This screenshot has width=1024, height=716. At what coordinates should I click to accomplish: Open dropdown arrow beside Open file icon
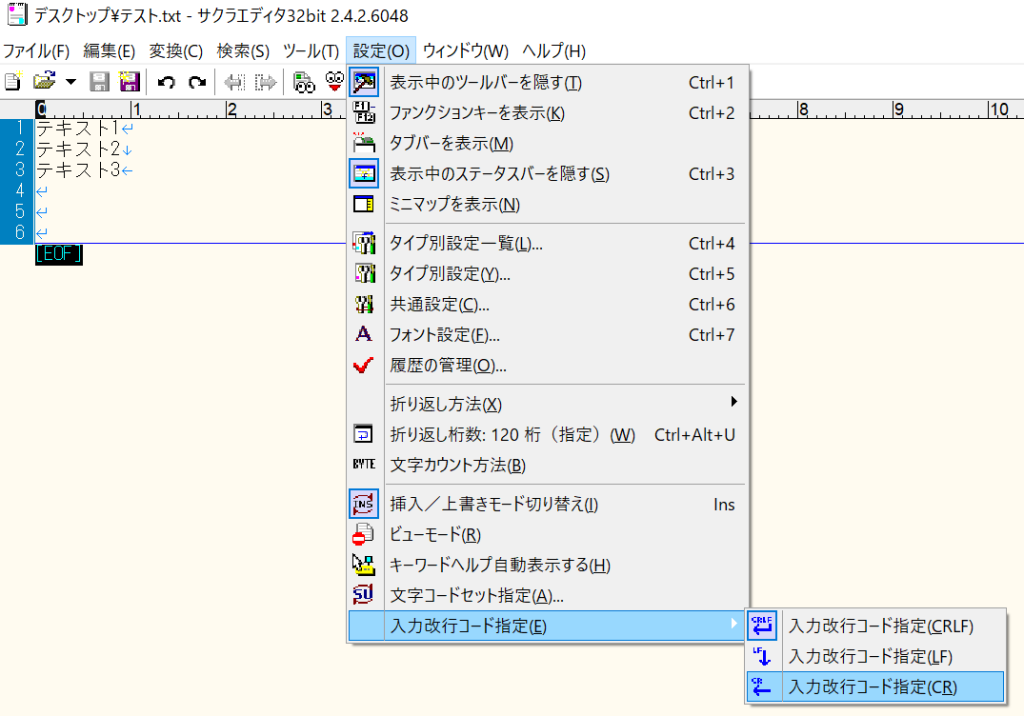(71, 82)
